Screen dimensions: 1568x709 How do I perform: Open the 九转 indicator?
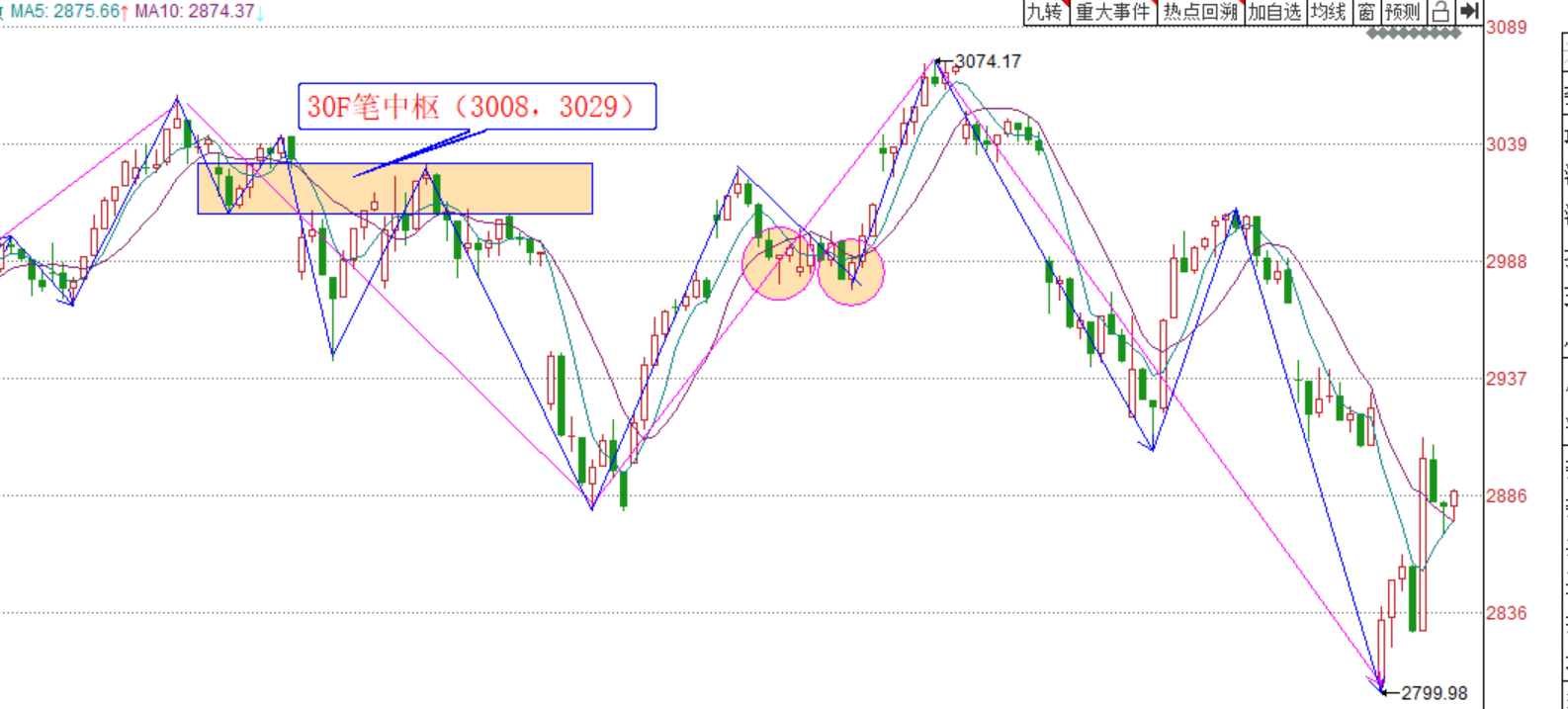(1045, 12)
